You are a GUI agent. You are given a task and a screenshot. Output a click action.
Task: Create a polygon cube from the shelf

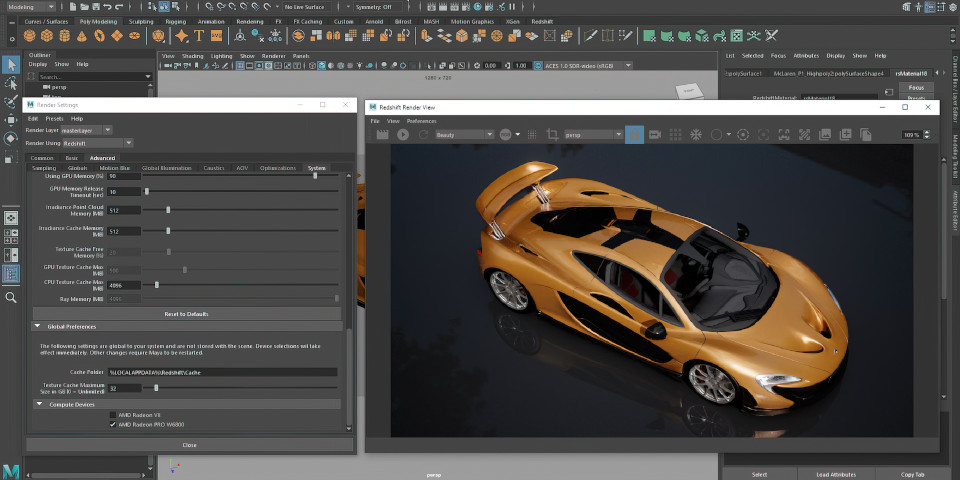tap(47, 36)
